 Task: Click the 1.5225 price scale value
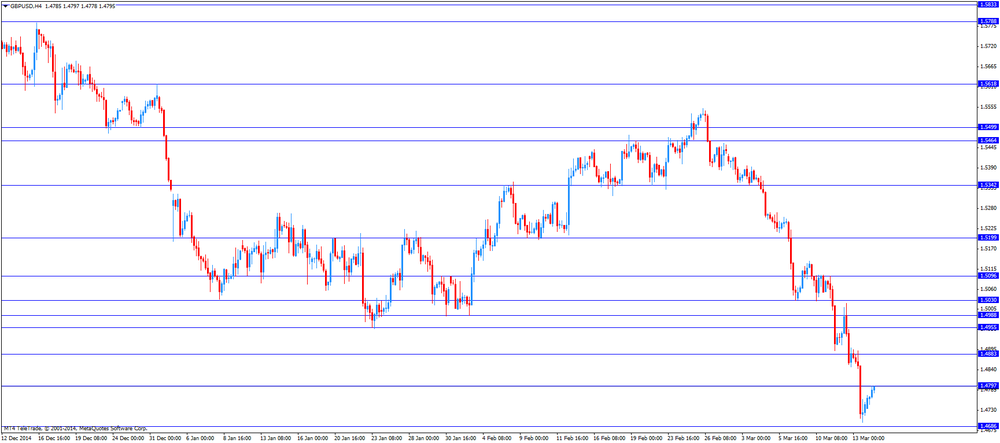tap(990, 228)
